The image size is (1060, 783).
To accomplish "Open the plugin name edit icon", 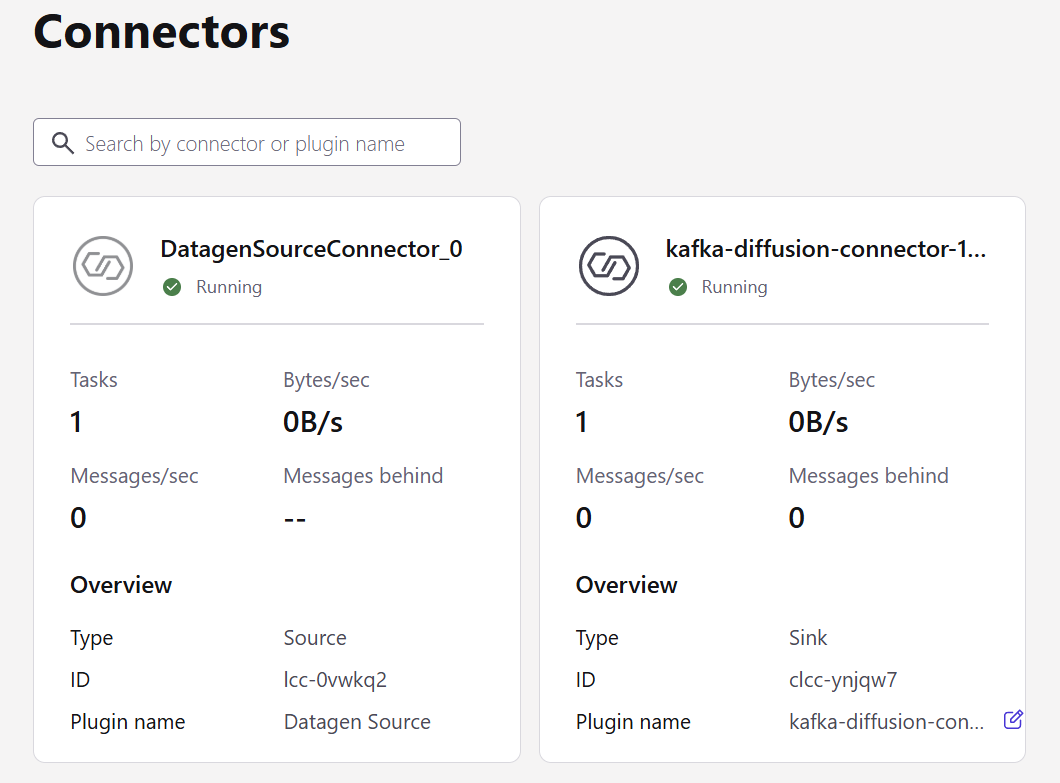I will (x=1013, y=719).
